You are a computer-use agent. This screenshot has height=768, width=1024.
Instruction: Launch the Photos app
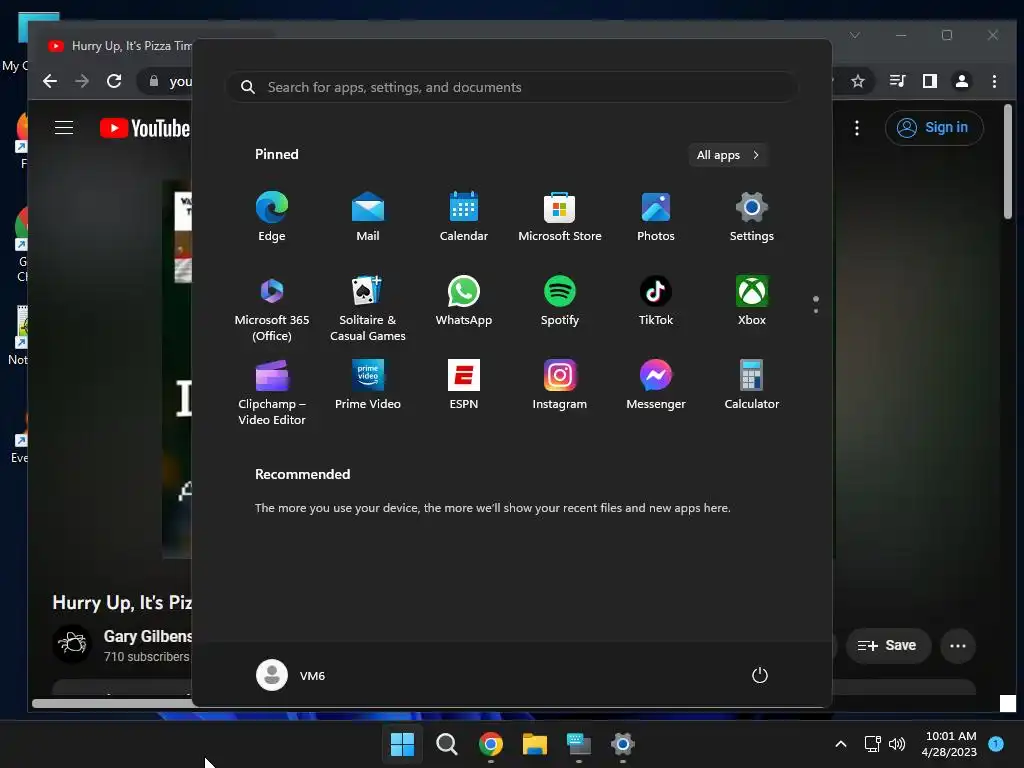coord(656,217)
